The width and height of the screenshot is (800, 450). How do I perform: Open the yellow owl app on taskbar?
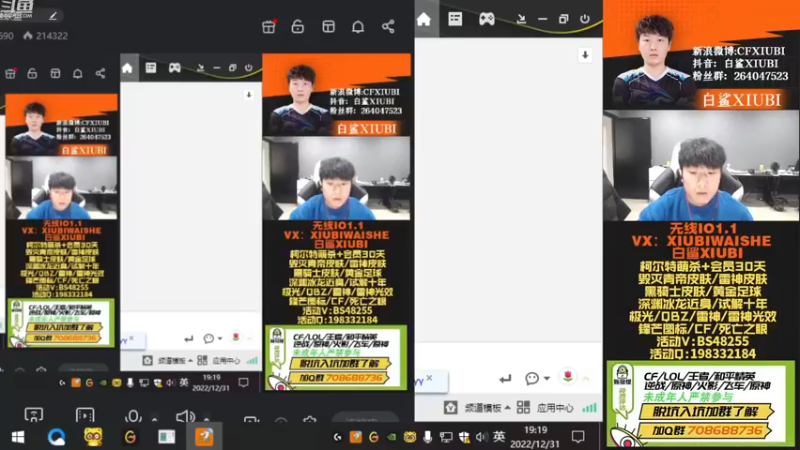[93, 437]
